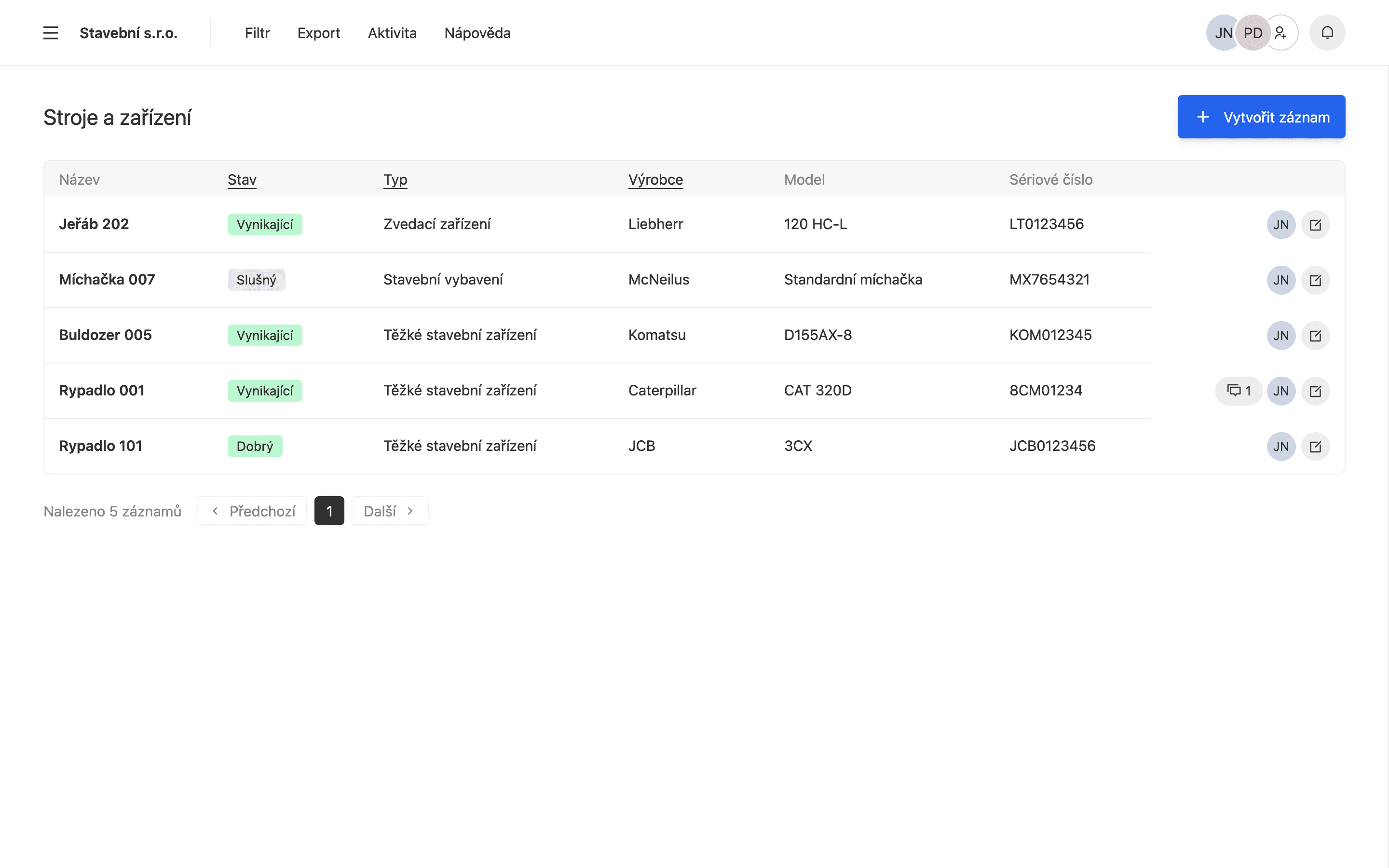Click JN avatar in Buldozer 005 row
This screenshot has width=1389, height=868.
pos(1281,335)
